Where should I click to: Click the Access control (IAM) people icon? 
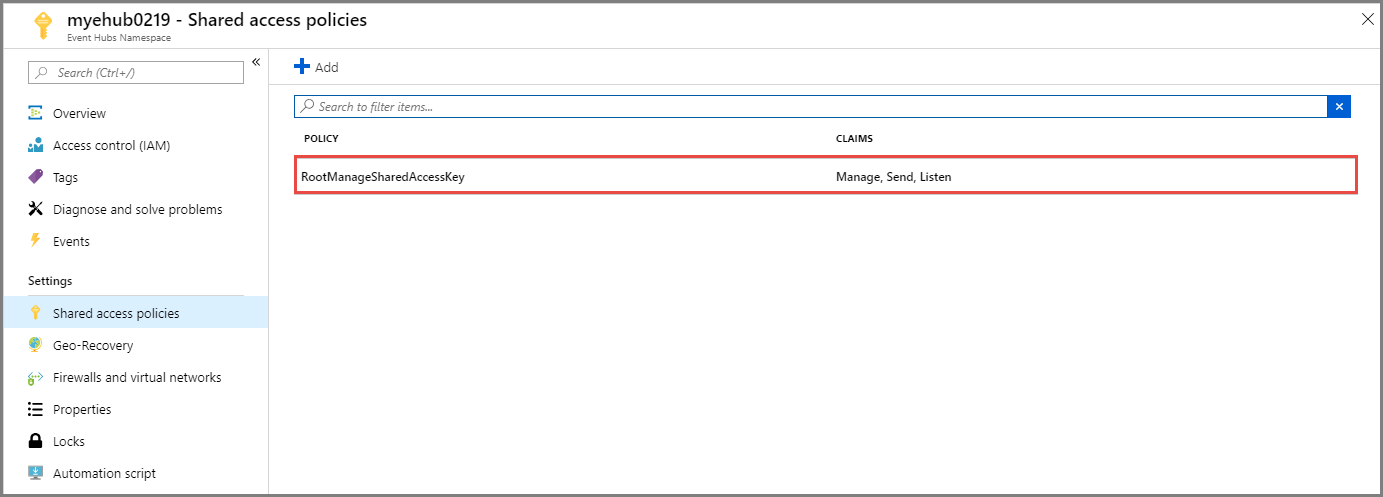pos(36,145)
